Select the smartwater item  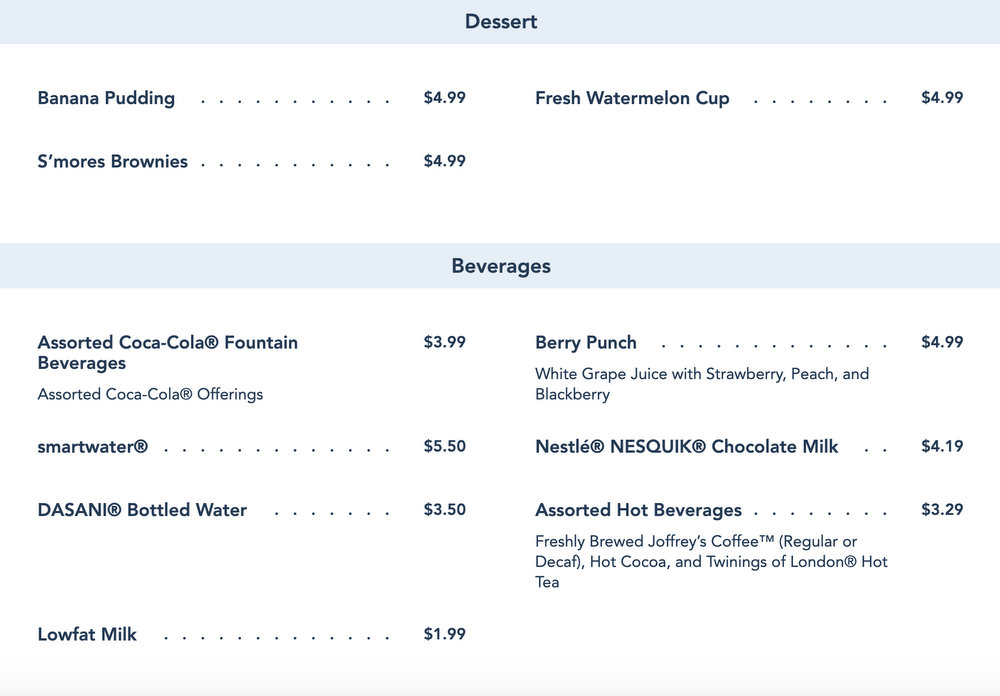[92, 446]
